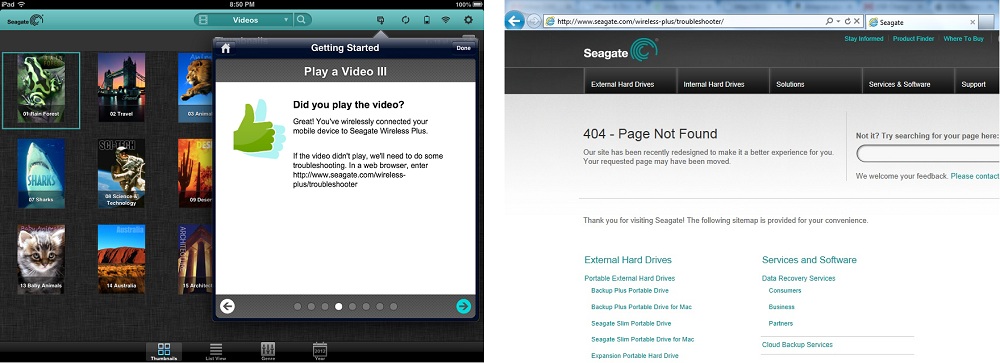Click the browser back button
Screen dimensions: 1000x363
tap(515, 21)
